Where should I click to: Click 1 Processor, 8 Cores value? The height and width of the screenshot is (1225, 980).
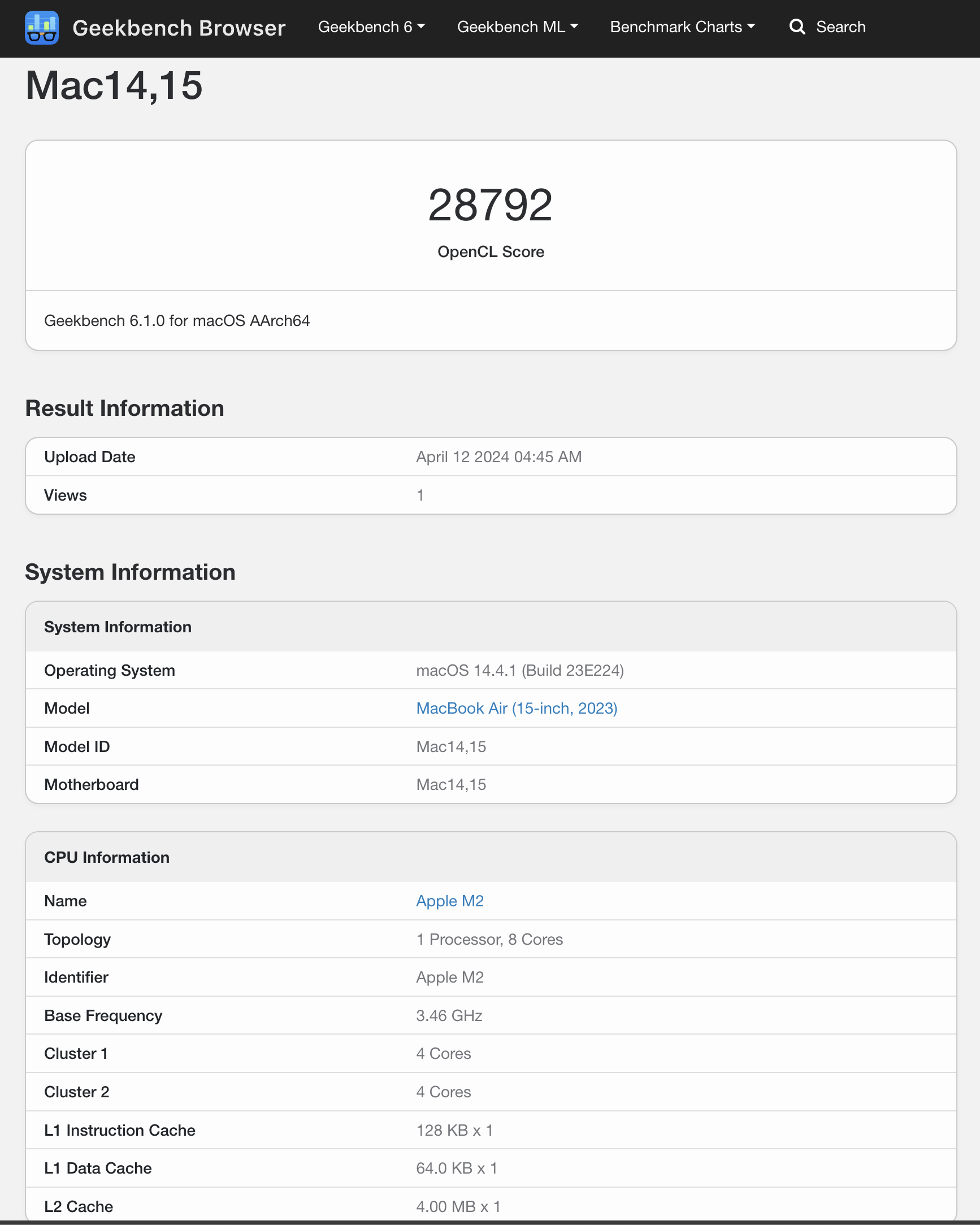489,939
